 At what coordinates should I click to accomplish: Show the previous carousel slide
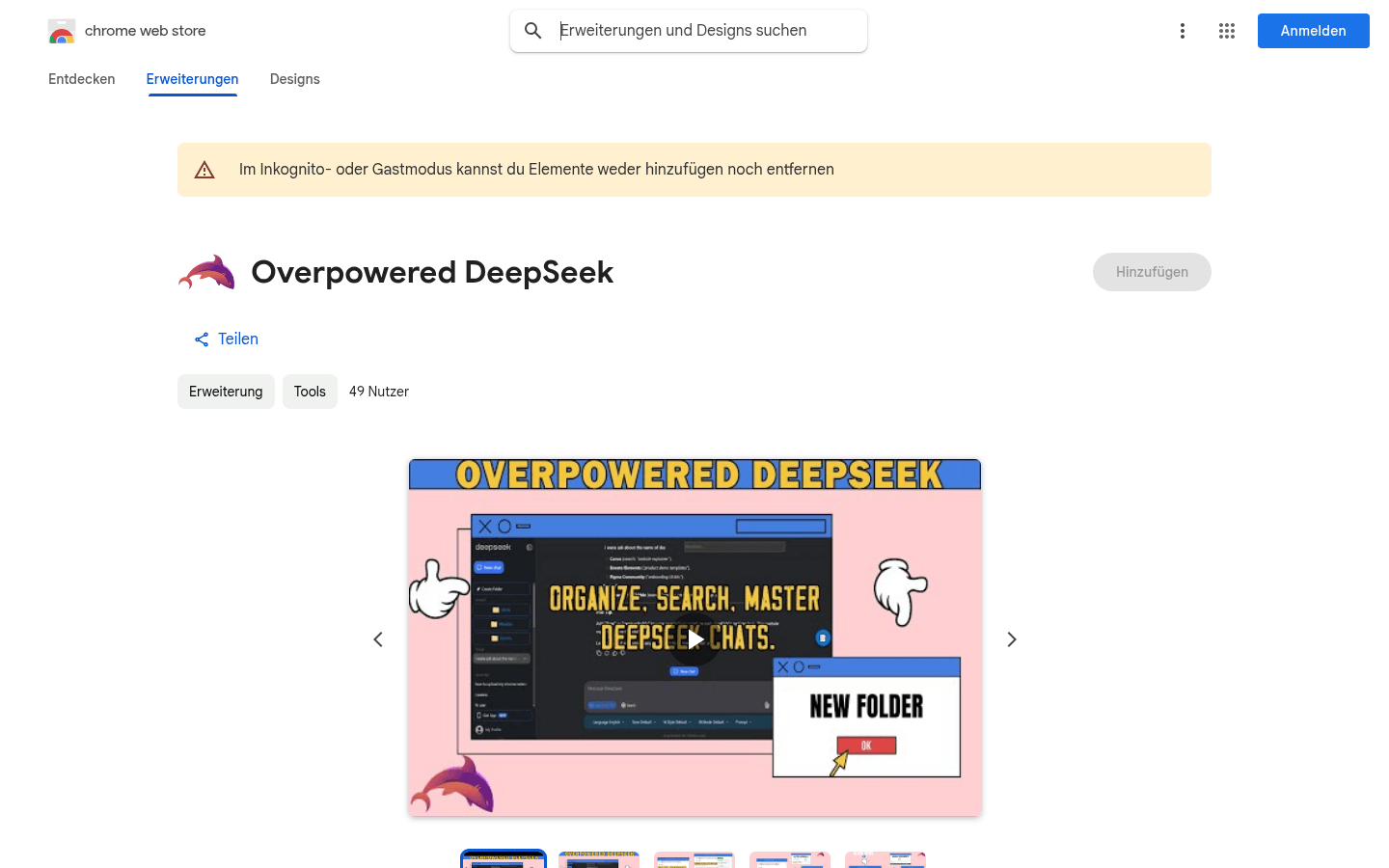pyautogui.click(x=378, y=639)
